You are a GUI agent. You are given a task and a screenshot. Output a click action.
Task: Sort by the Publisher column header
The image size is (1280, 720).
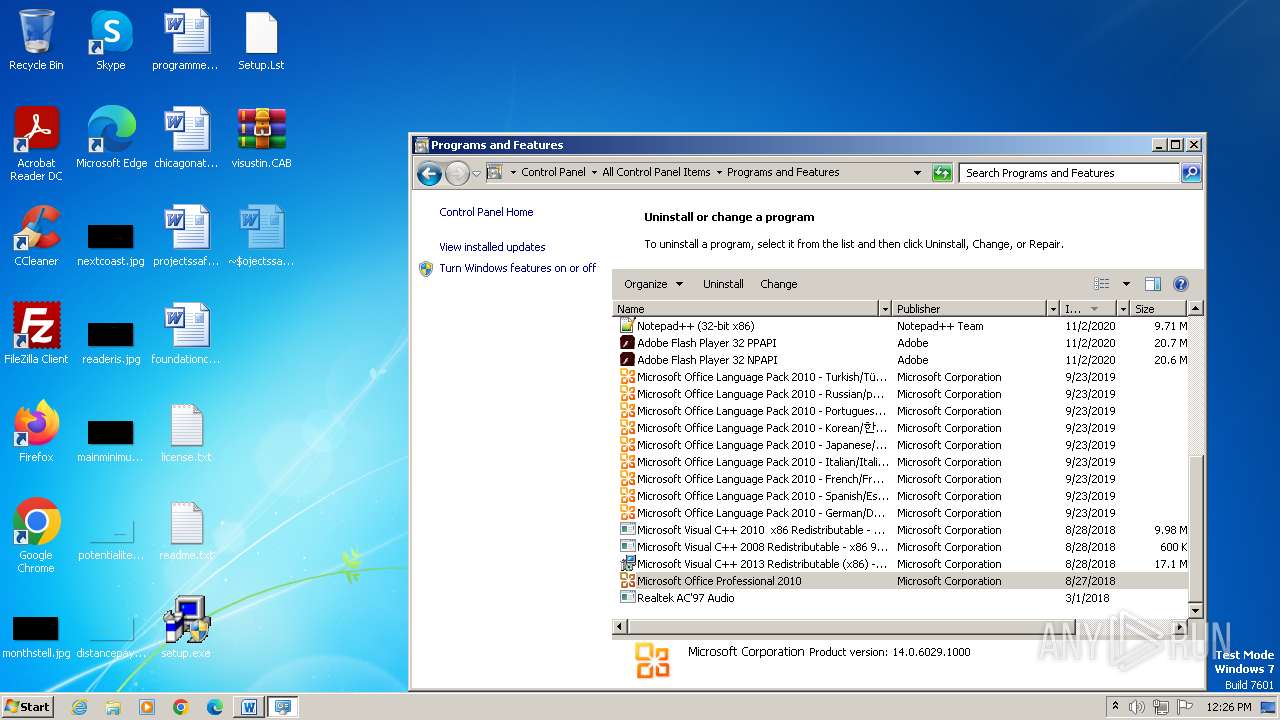tap(969, 309)
